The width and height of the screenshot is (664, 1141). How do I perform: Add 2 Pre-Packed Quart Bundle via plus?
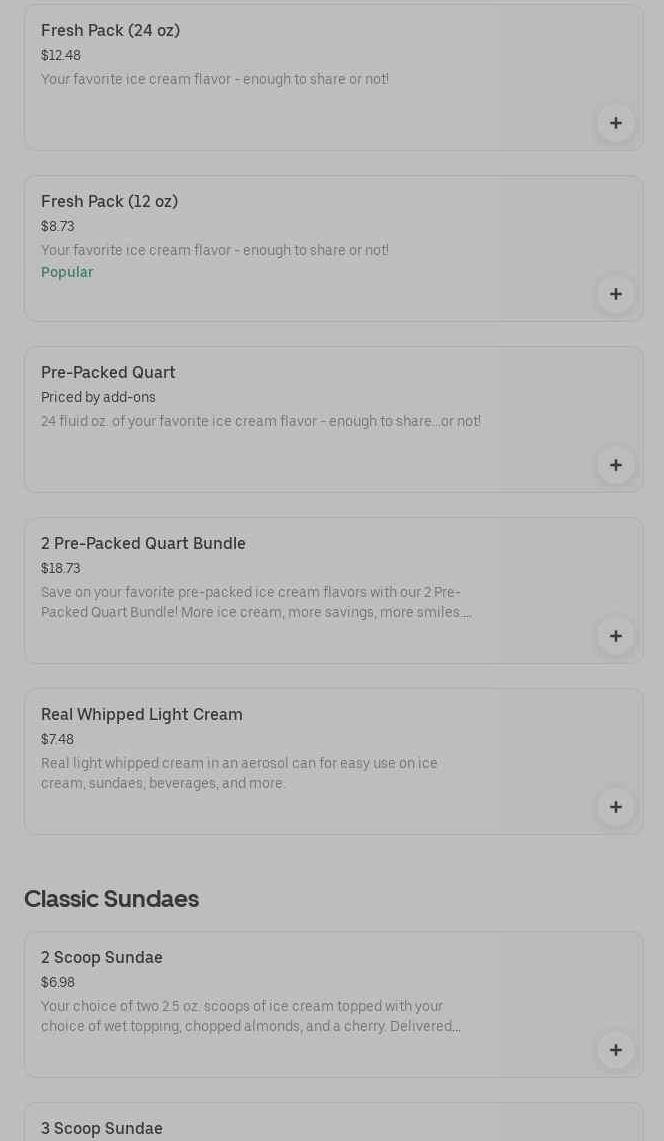pyautogui.click(x=616, y=636)
